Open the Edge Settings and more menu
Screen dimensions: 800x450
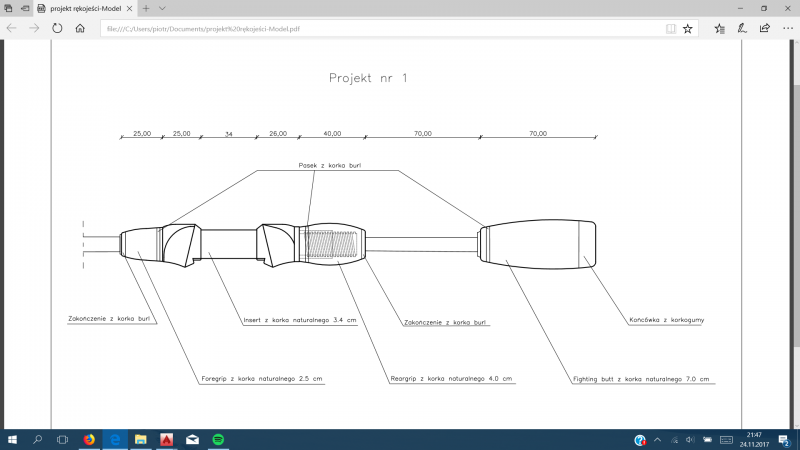(785, 28)
